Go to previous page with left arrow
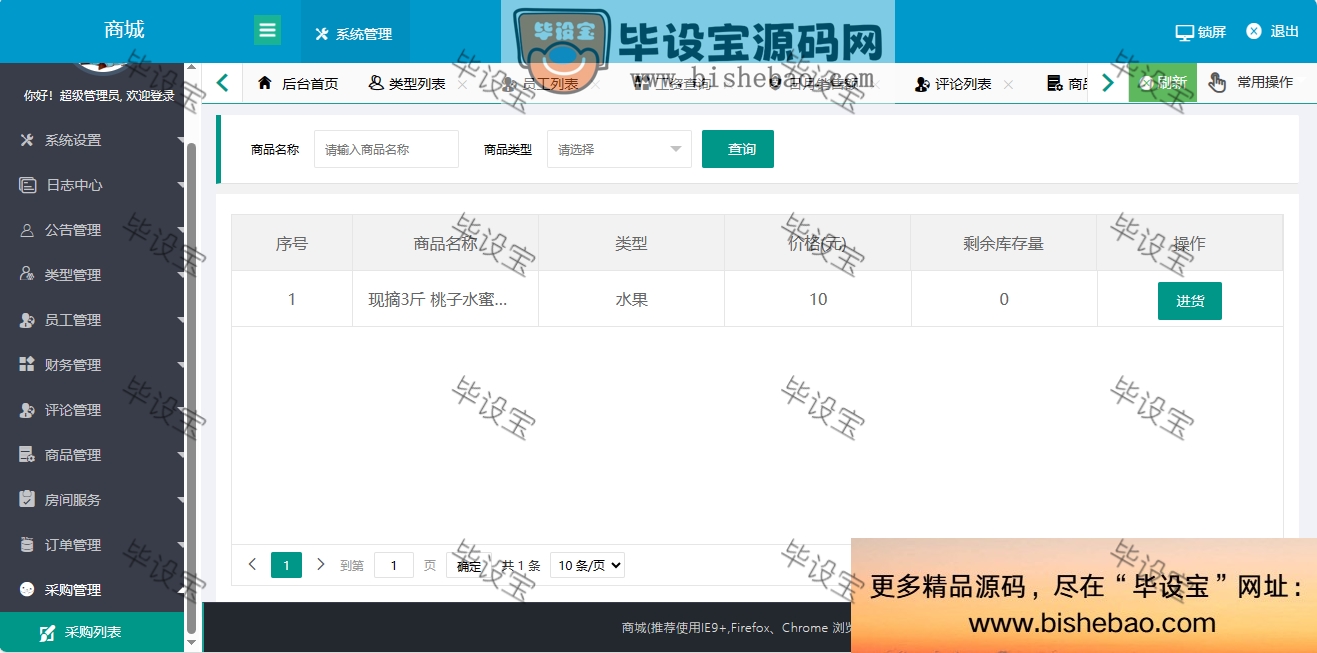1317x653 pixels. (x=253, y=565)
